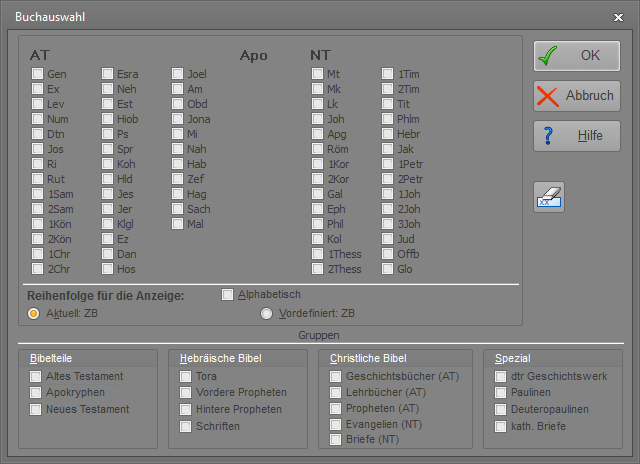Tick the Tora group checkbox
Image resolution: width=640 pixels, height=464 pixels.
pos(186,376)
